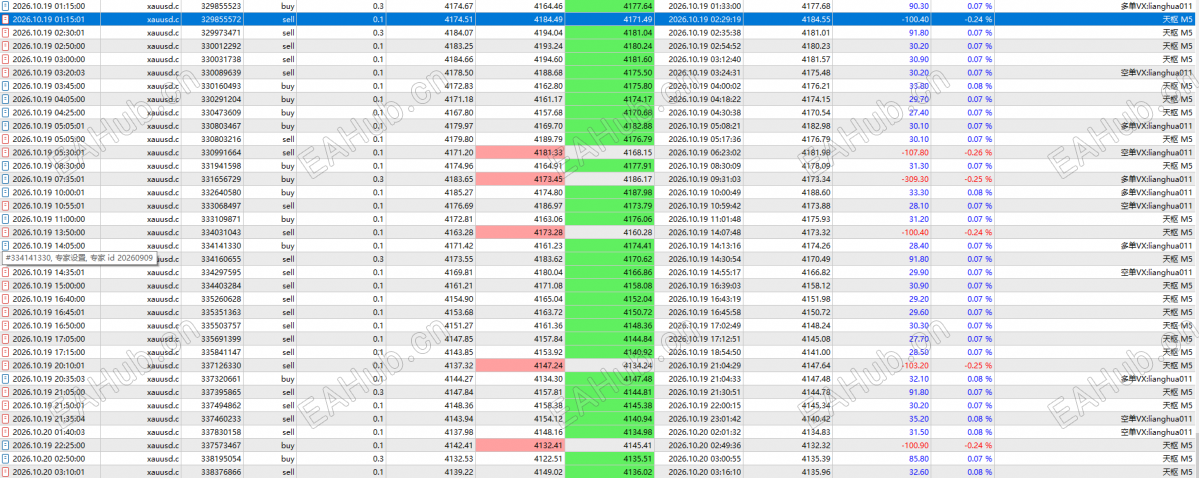Screen dimensions: 1199x478
Task: Click volume 0.3 of ticket 331656729
Action: coord(379,179)
